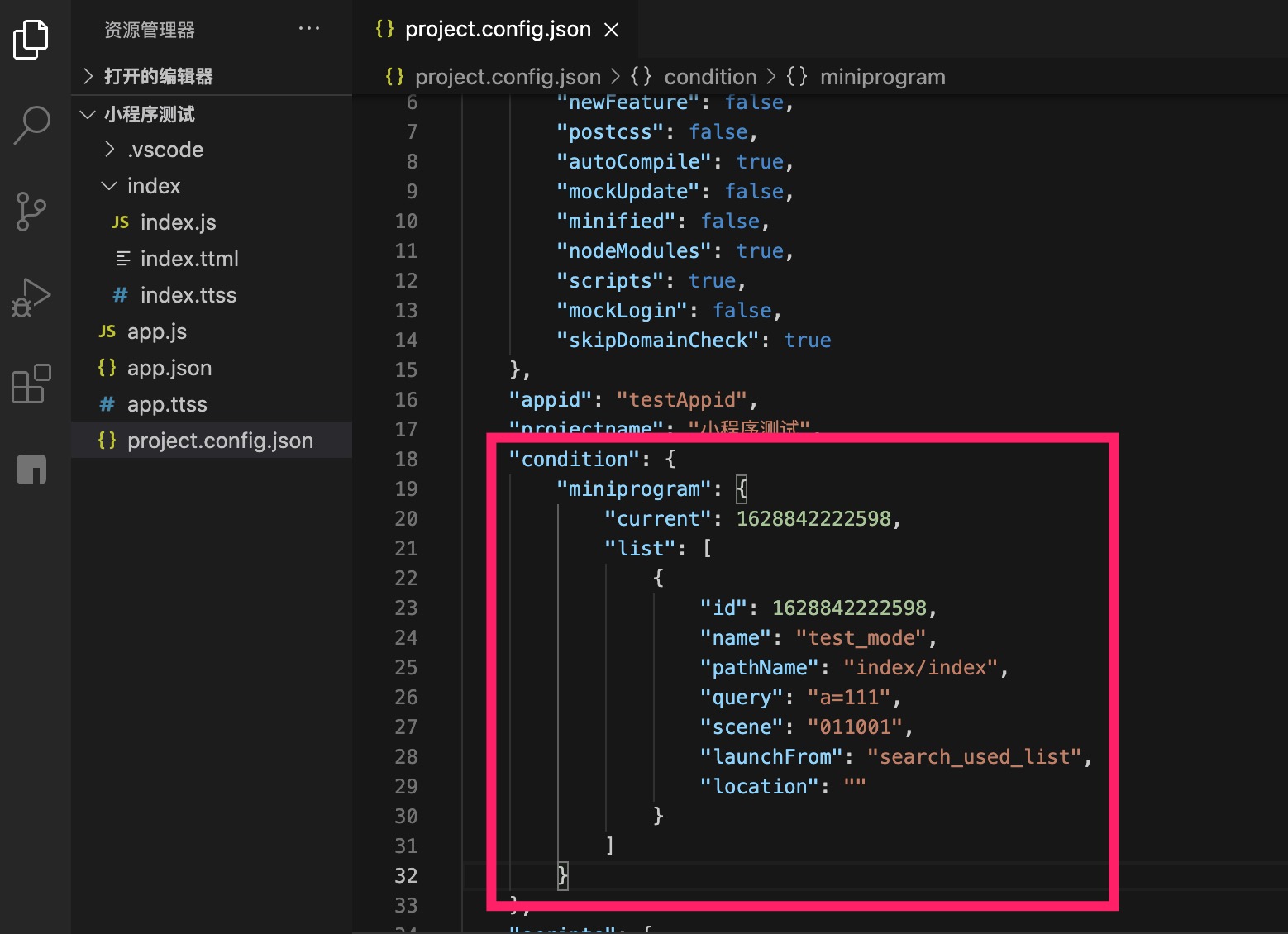Click the "testAppid" string value

[x=682, y=400]
